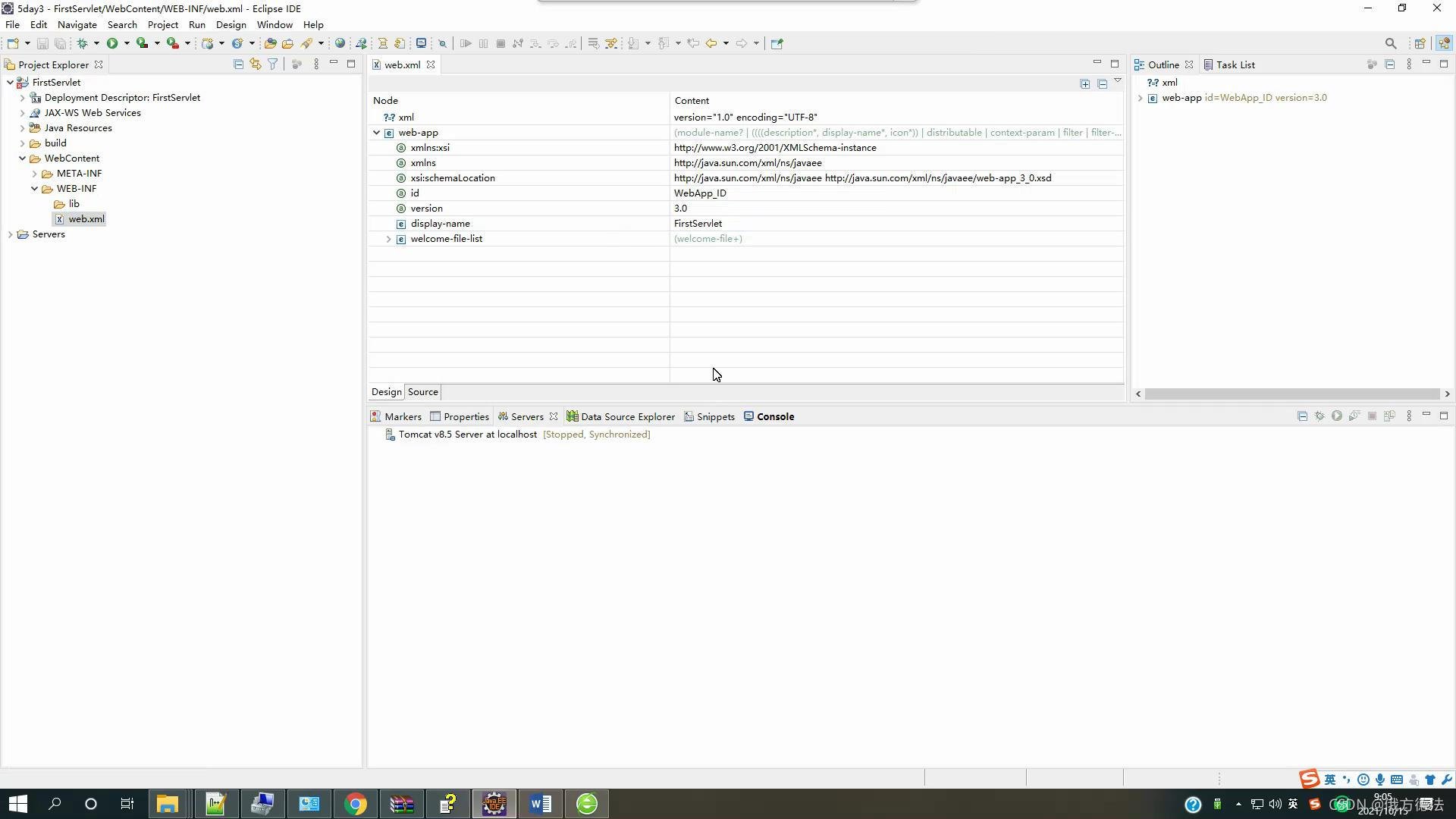Click the Save All toolbar icon
This screenshot has height=819, width=1456.
tap(60, 43)
